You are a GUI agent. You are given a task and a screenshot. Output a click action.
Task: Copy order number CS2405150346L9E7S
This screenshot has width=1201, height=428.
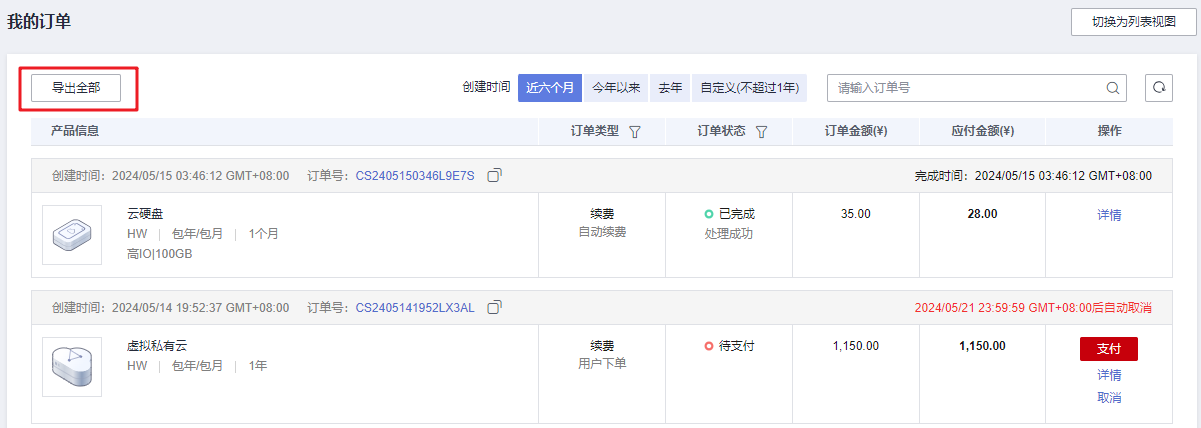(x=494, y=175)
